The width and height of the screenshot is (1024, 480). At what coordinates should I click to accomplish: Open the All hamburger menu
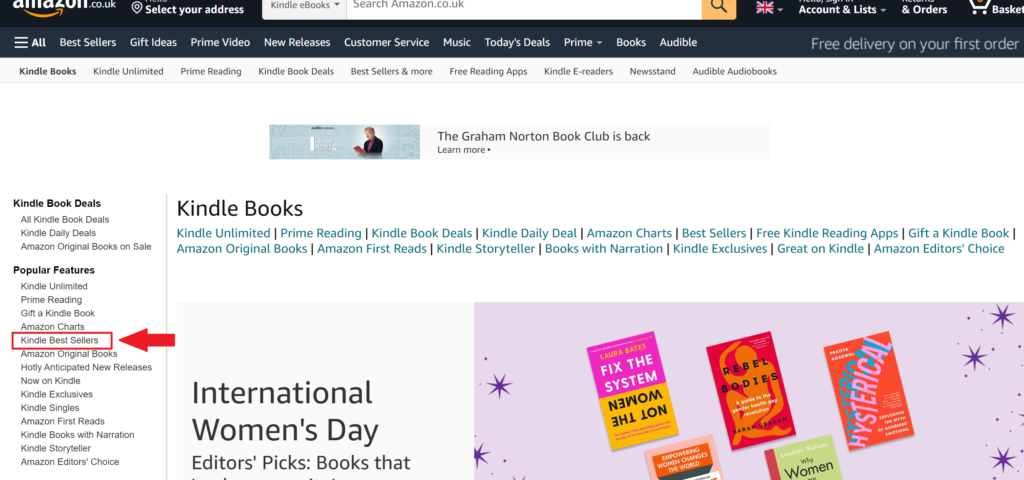[30, 42]
